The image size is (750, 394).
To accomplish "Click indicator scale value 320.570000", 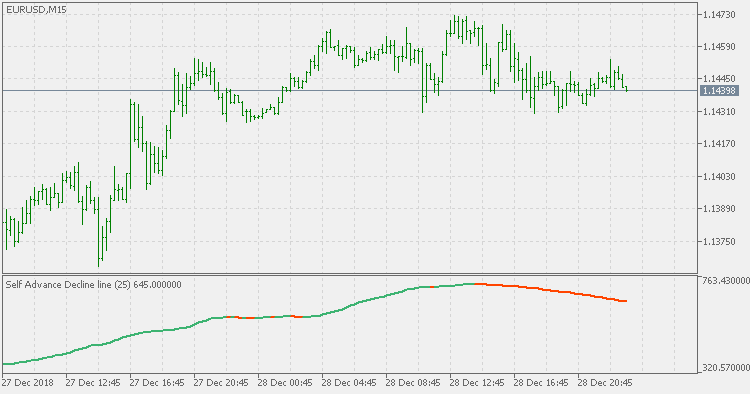I will point(726,368).
